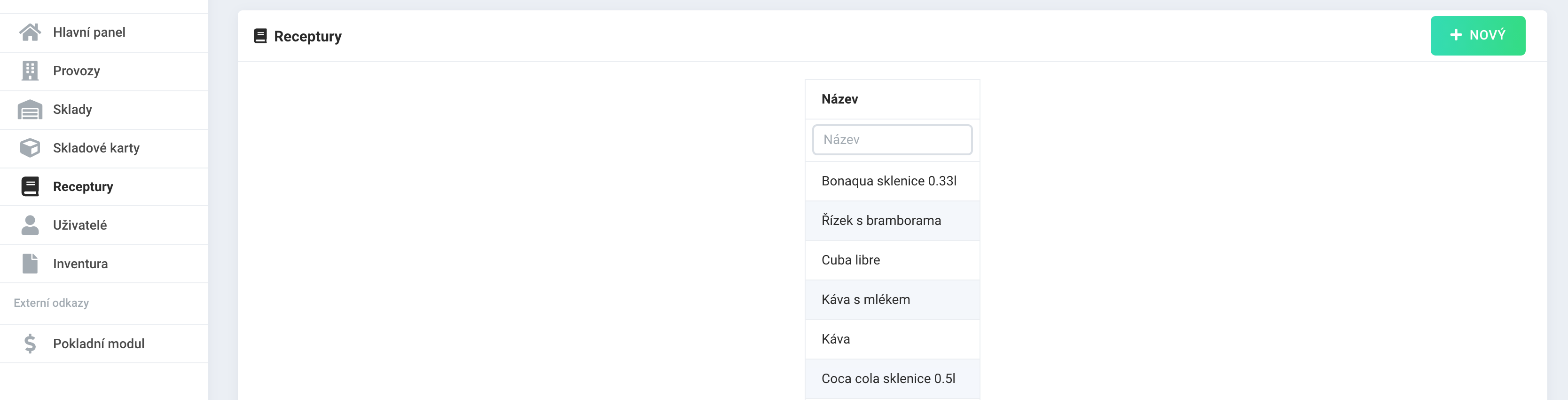Screen dimensions: 1568x400
Task: Click the green NOVÝ button
Action: pos(1477,35)
